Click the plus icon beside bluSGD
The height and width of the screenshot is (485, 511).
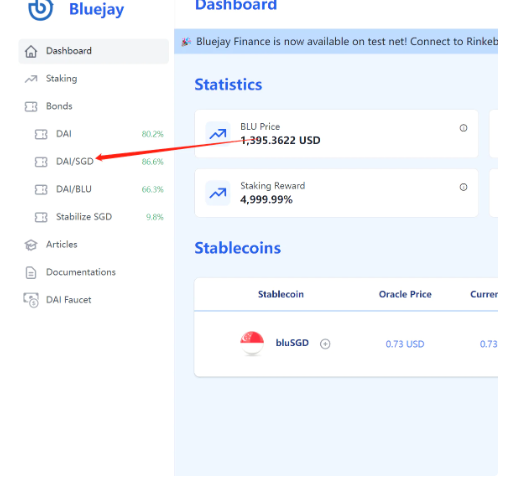click(x=325, y=344)
